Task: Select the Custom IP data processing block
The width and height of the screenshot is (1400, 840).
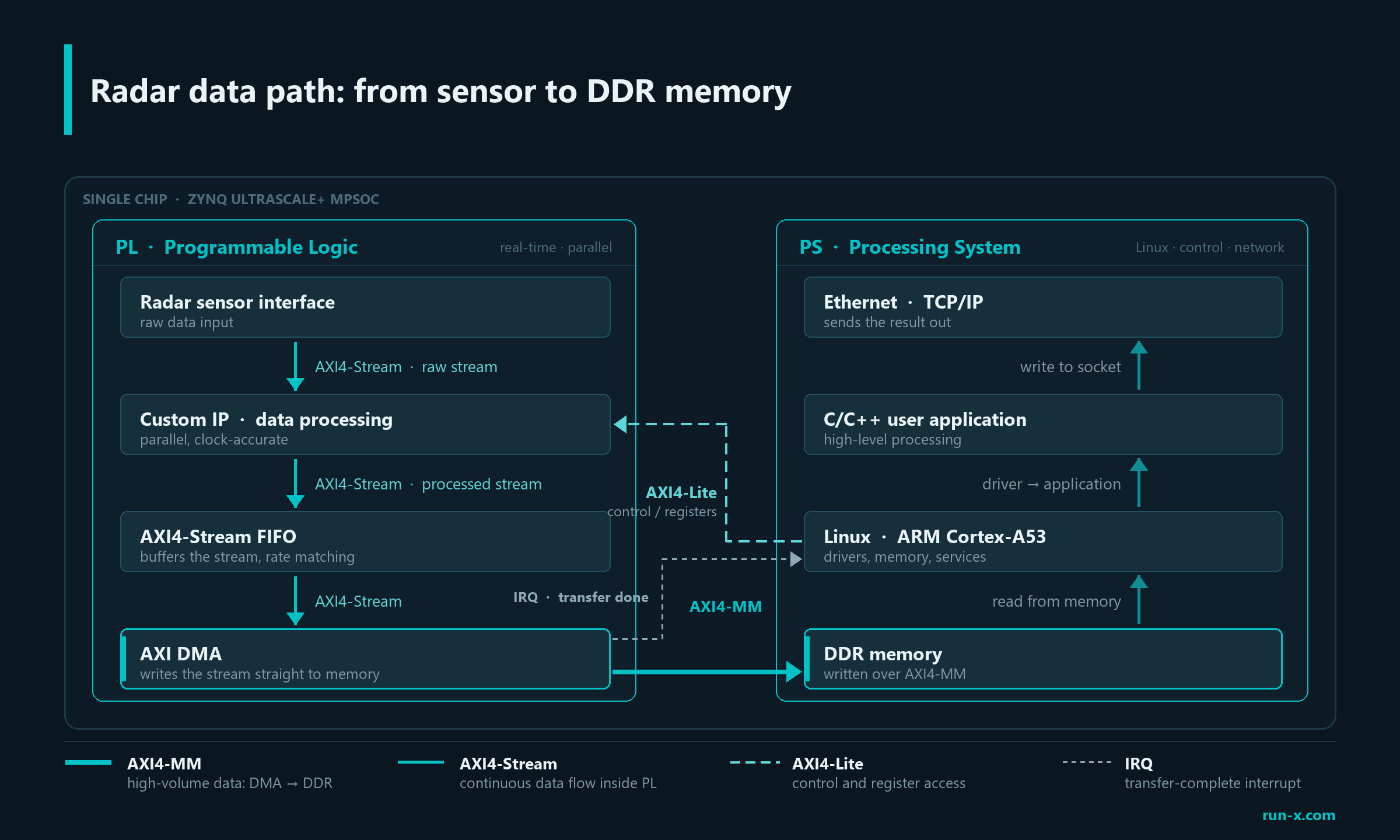Action: (365, 425)
